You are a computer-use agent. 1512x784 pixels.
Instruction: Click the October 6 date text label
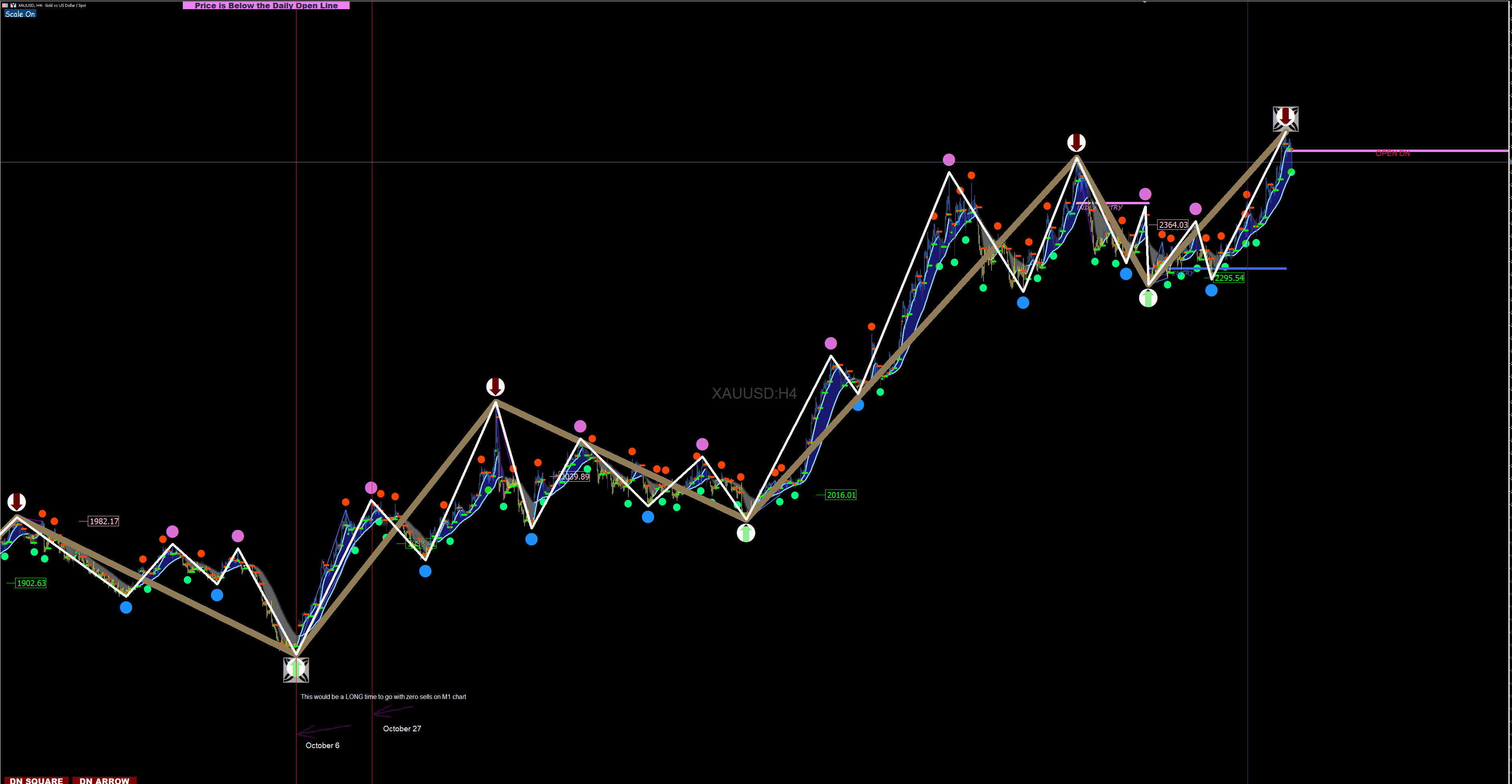pos(322,745)
